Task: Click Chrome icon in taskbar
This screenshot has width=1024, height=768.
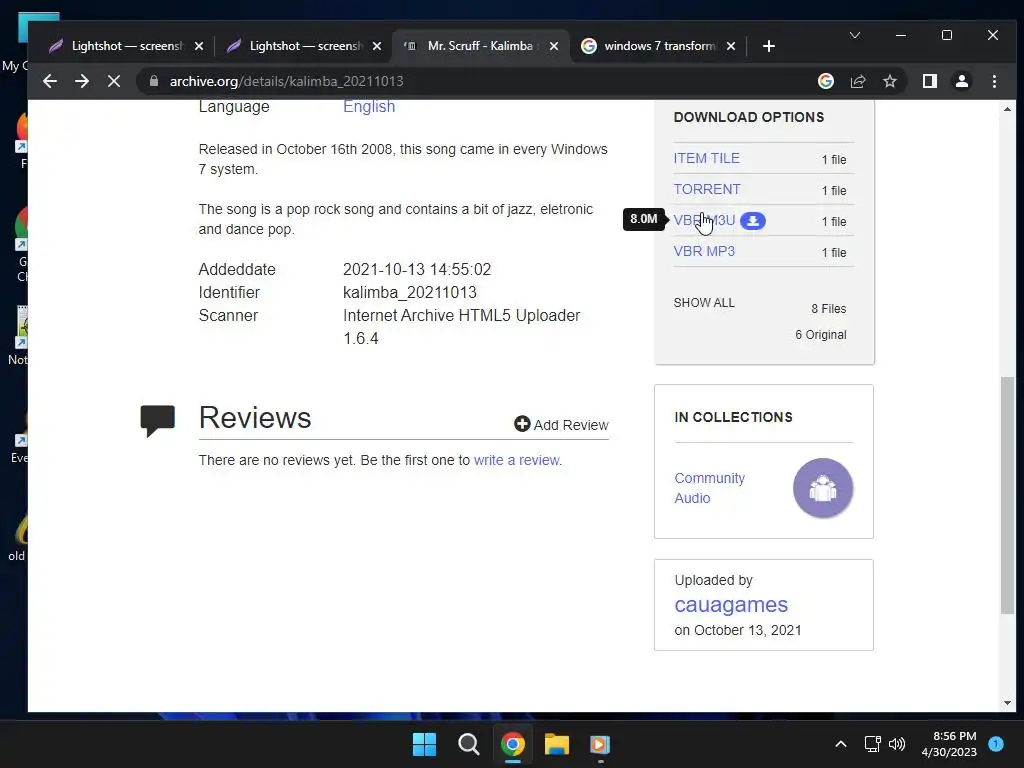Action: pos(513,744)
